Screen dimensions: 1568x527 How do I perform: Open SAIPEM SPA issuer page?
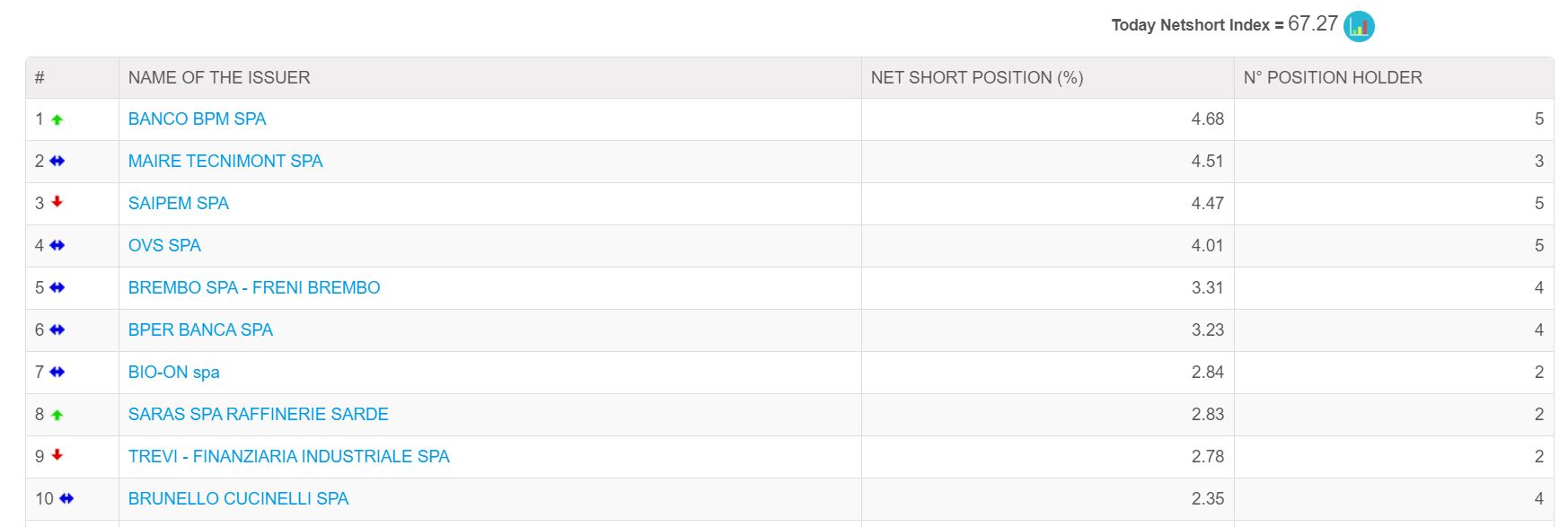pos(179,203)
